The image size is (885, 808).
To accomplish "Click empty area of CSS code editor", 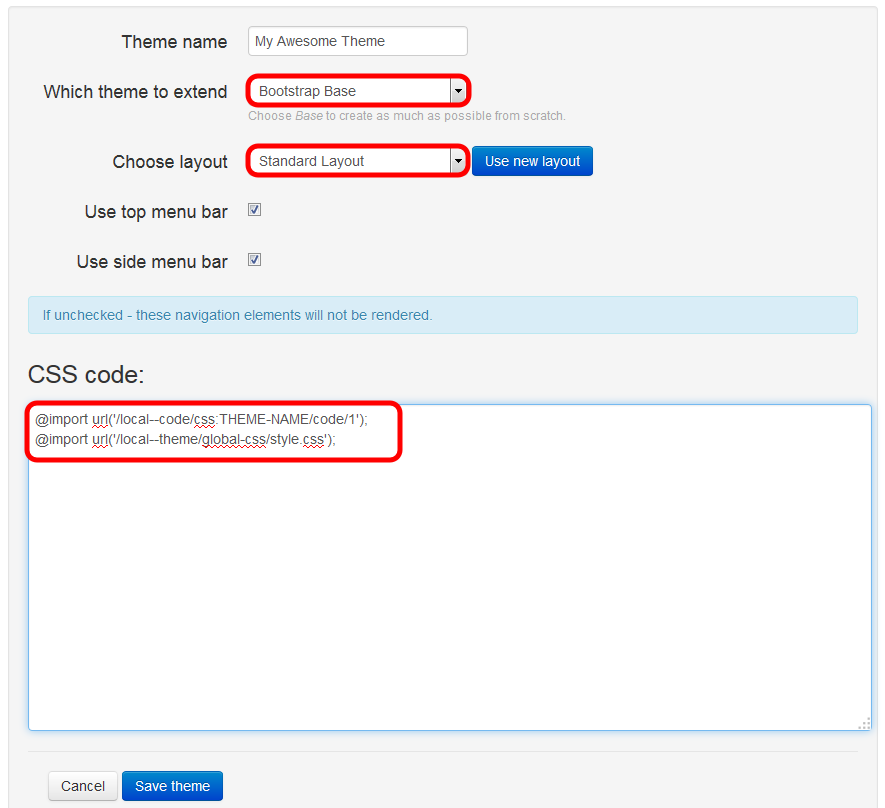I will pos(450,600).
